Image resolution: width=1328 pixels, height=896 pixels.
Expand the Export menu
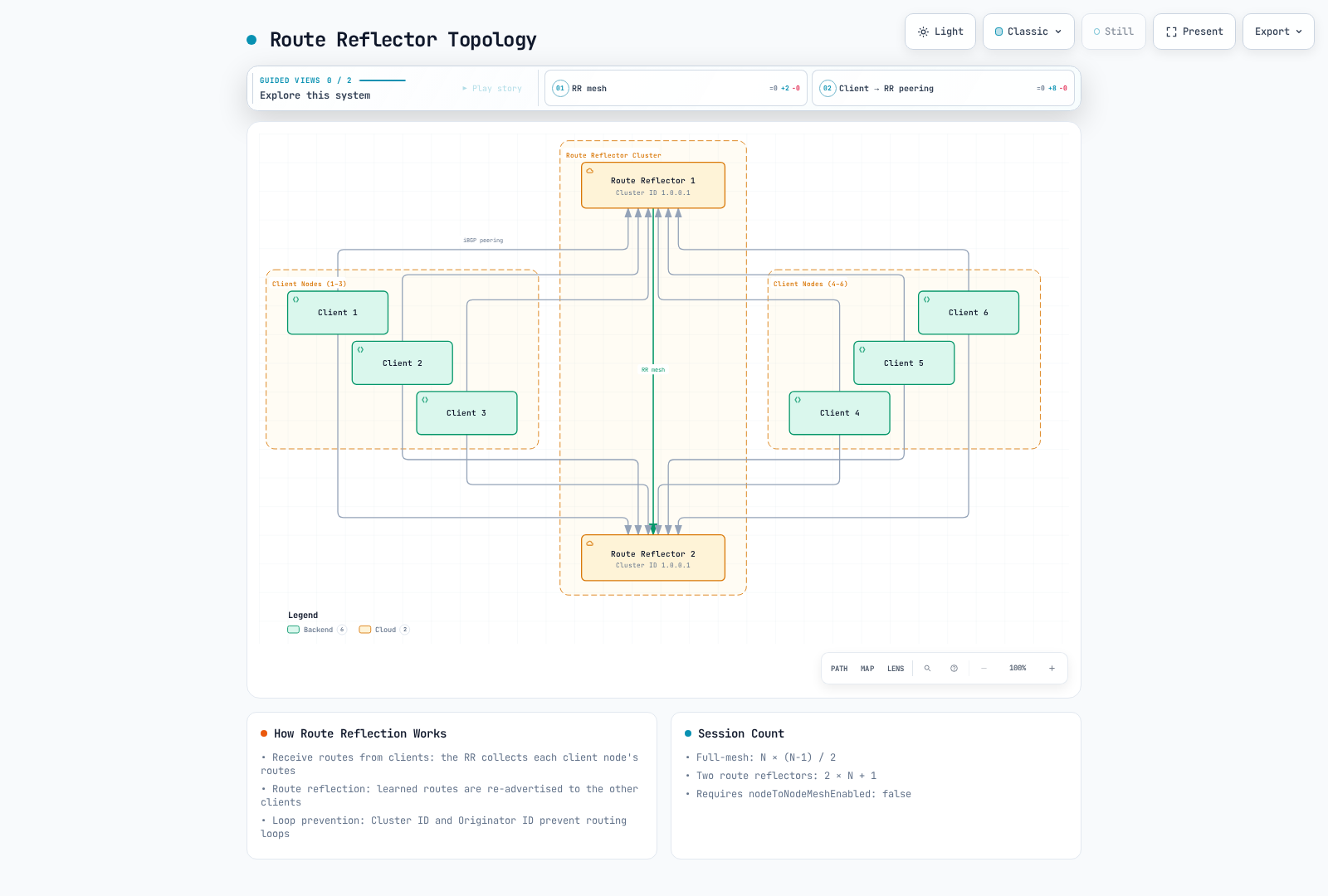(x=1278, y=32)
